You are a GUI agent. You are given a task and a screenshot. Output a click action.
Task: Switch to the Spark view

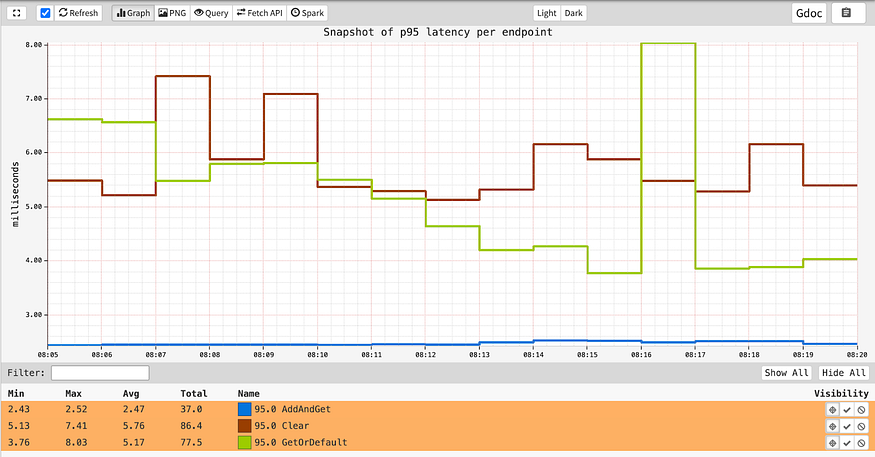[x=307, y=13]
